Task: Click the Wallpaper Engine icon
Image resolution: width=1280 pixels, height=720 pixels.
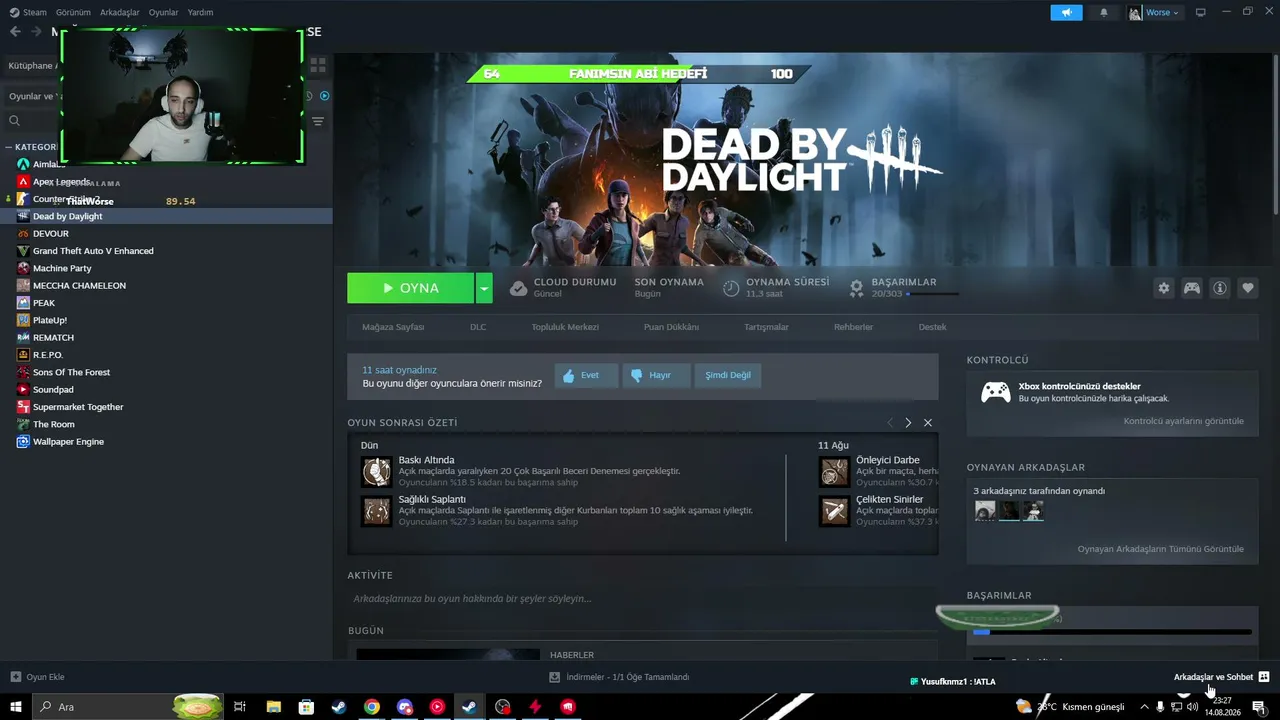Action: click(x=24, y=442)
